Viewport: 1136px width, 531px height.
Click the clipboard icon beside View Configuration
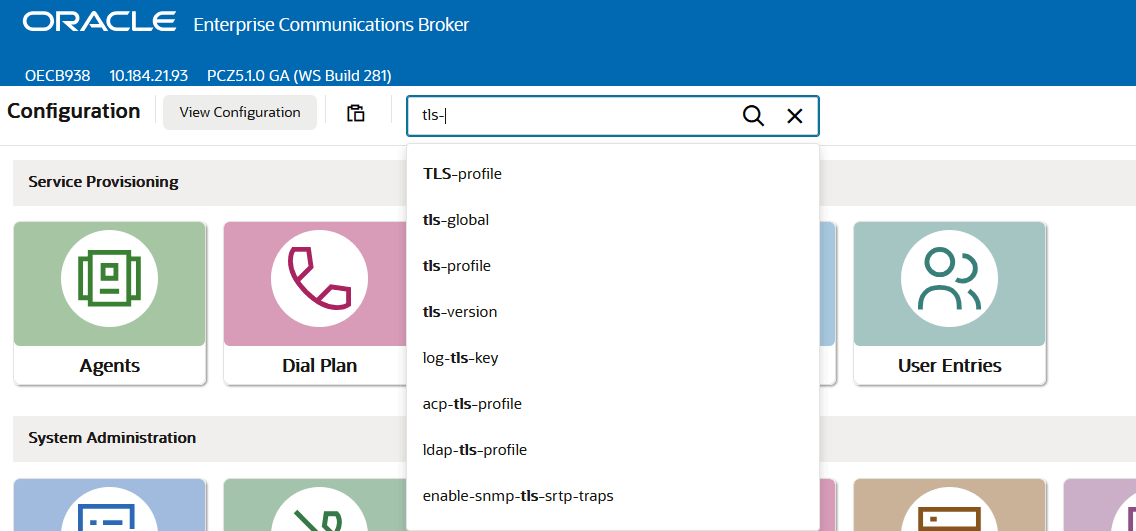356,113
